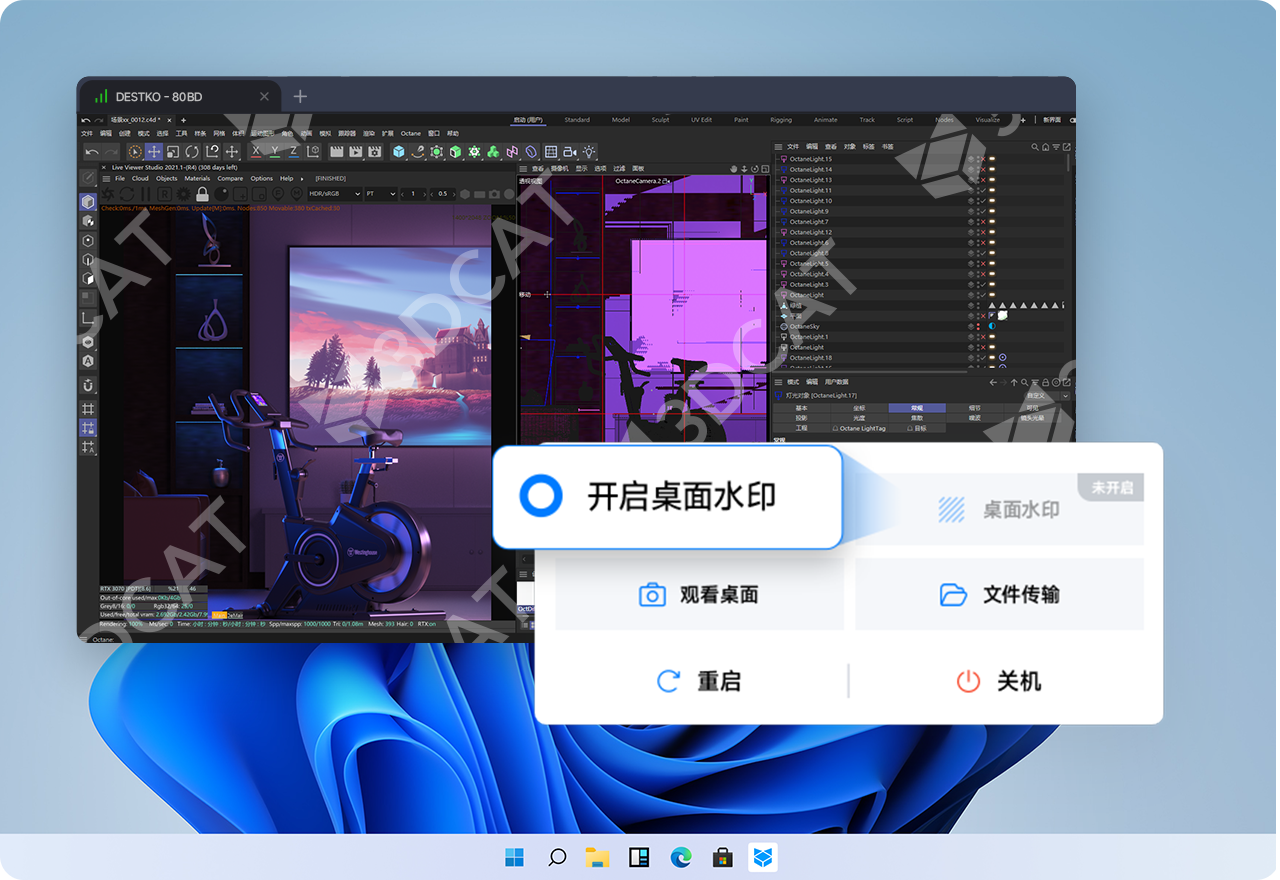
Task: Open the 自定义 dropdown in attributes
Action: [x=1047, y=396]
